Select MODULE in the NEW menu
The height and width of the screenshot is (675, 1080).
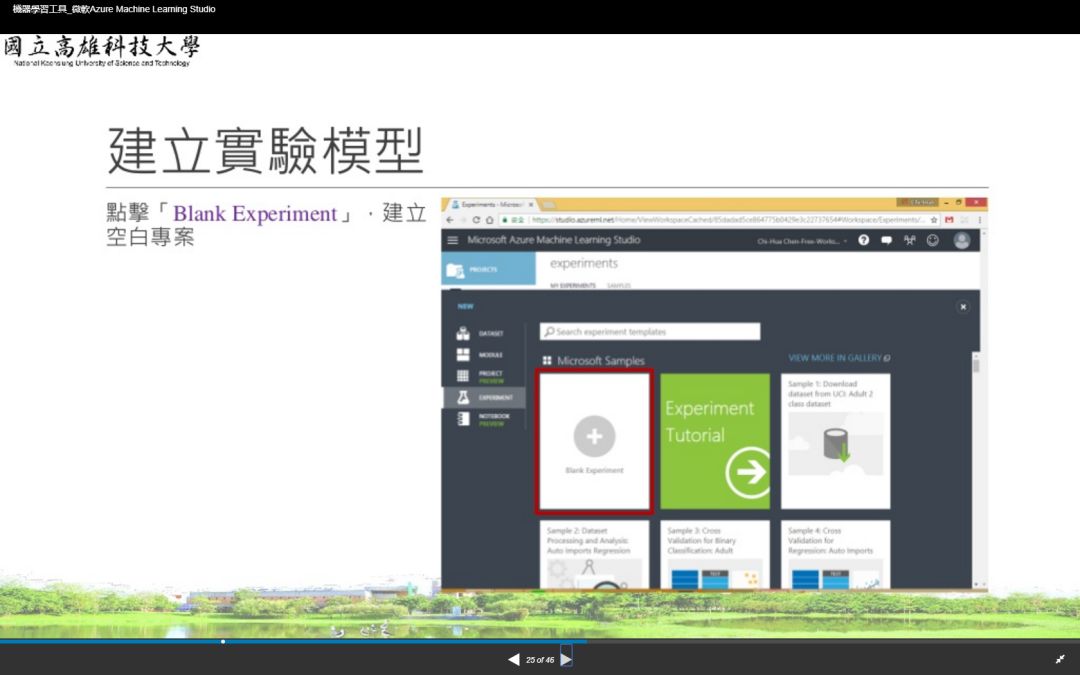tap(484, 355)
